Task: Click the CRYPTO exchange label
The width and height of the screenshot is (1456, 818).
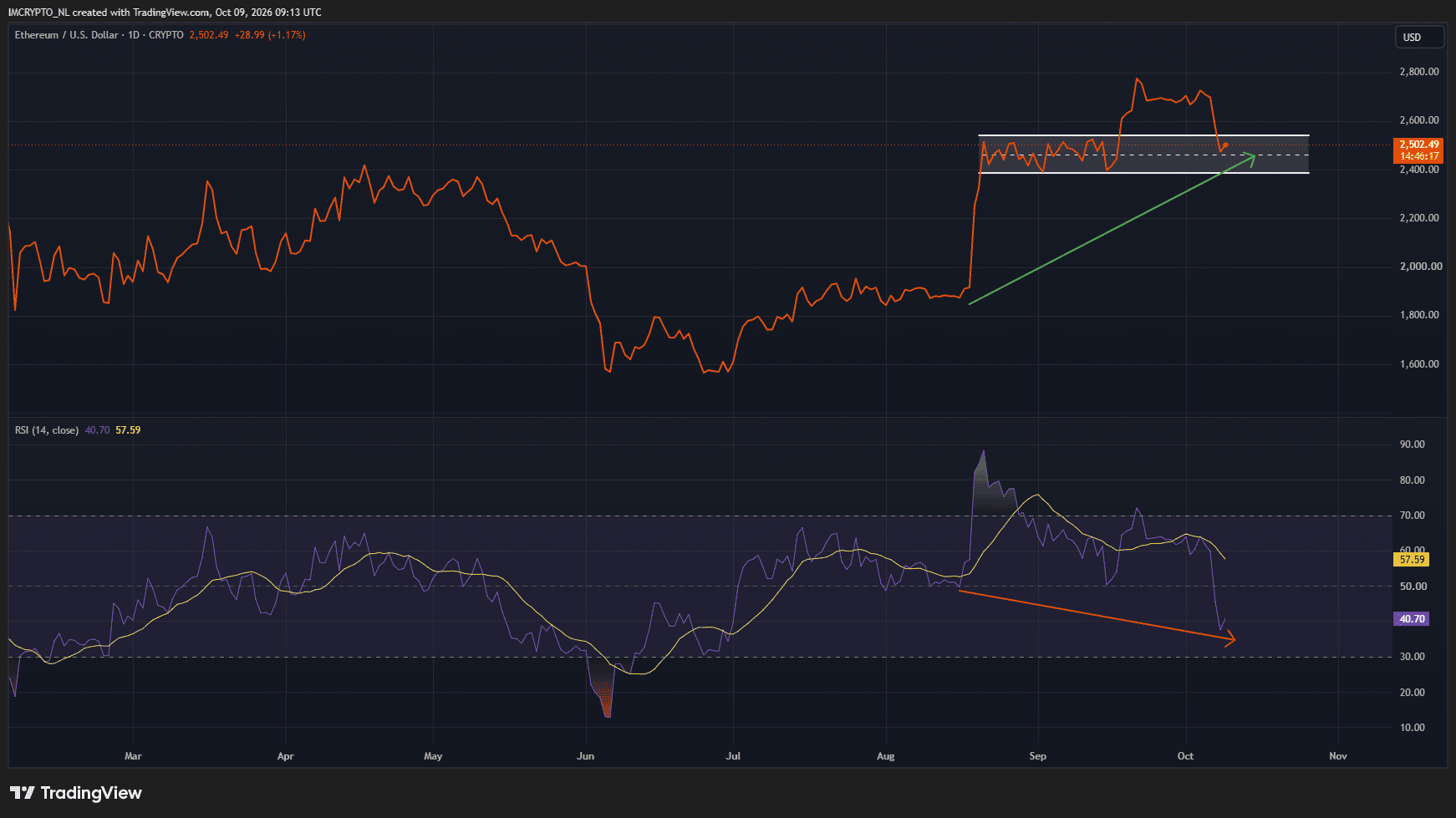Action: click(x=166, y=35)
